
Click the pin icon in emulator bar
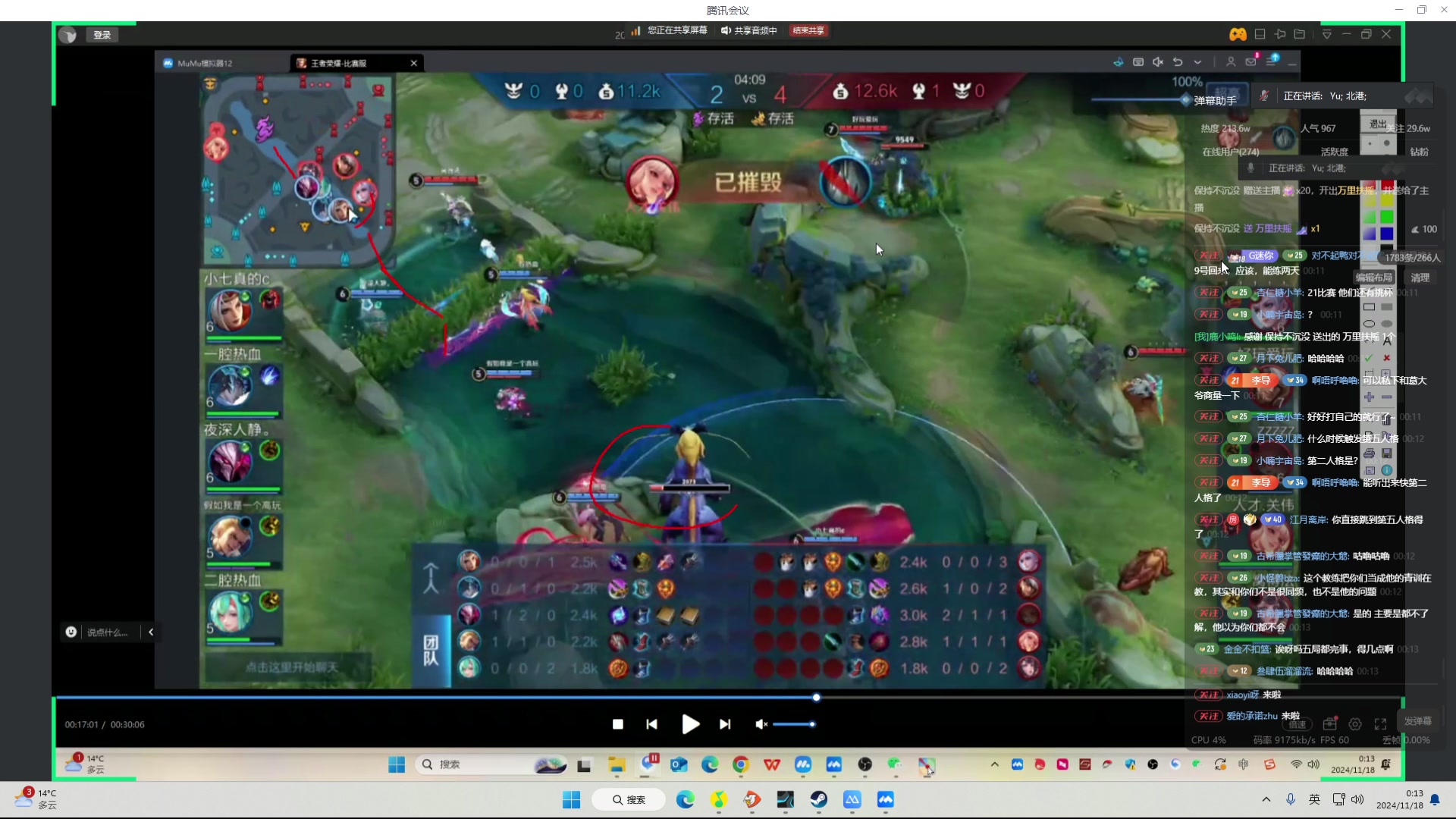pos(1280,34)
